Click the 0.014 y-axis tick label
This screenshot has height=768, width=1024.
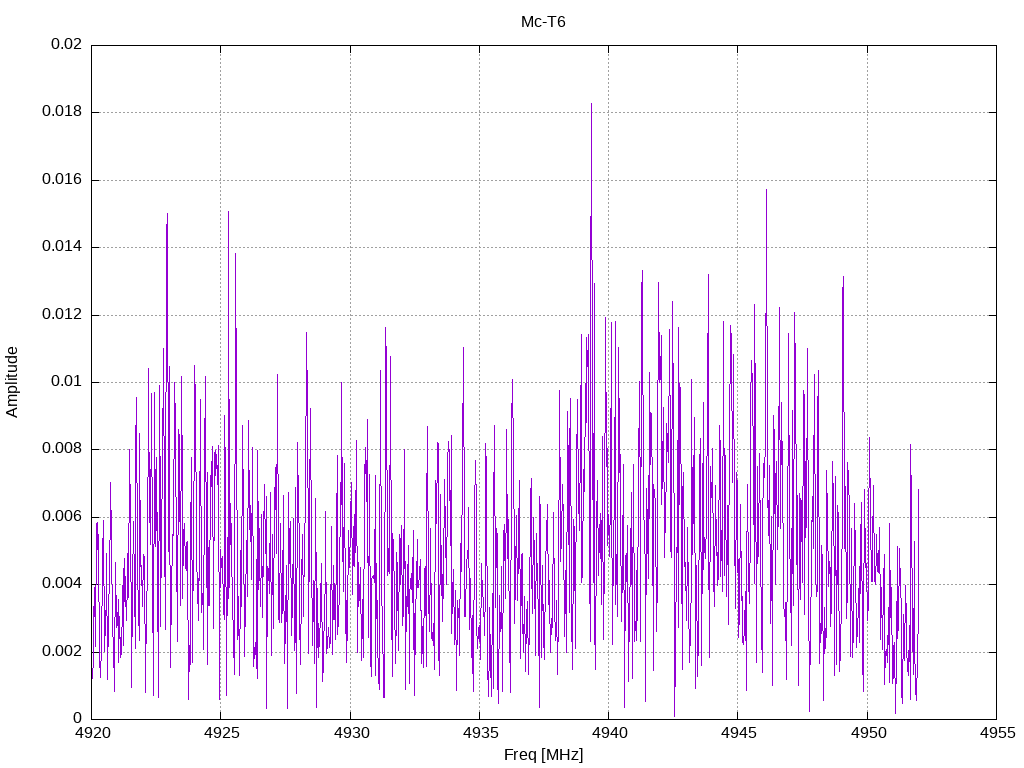pos(62,246)
